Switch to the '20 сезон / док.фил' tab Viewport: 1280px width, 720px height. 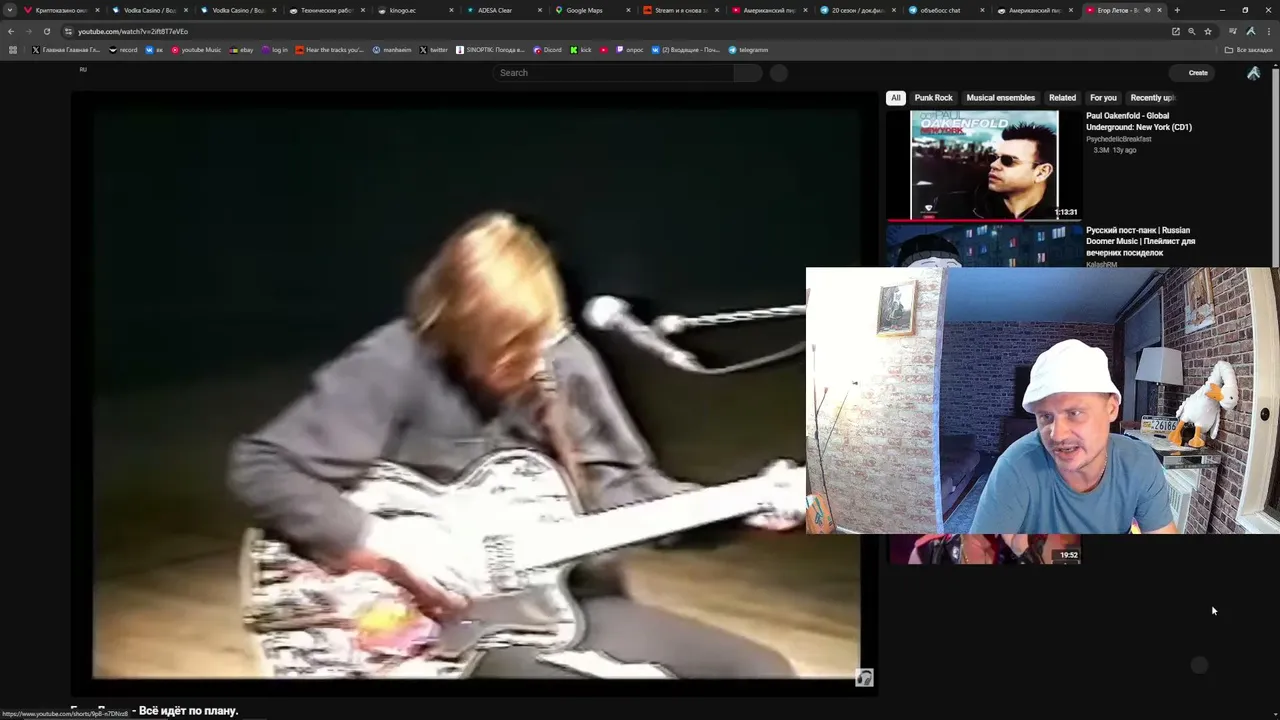coord(857,10)
